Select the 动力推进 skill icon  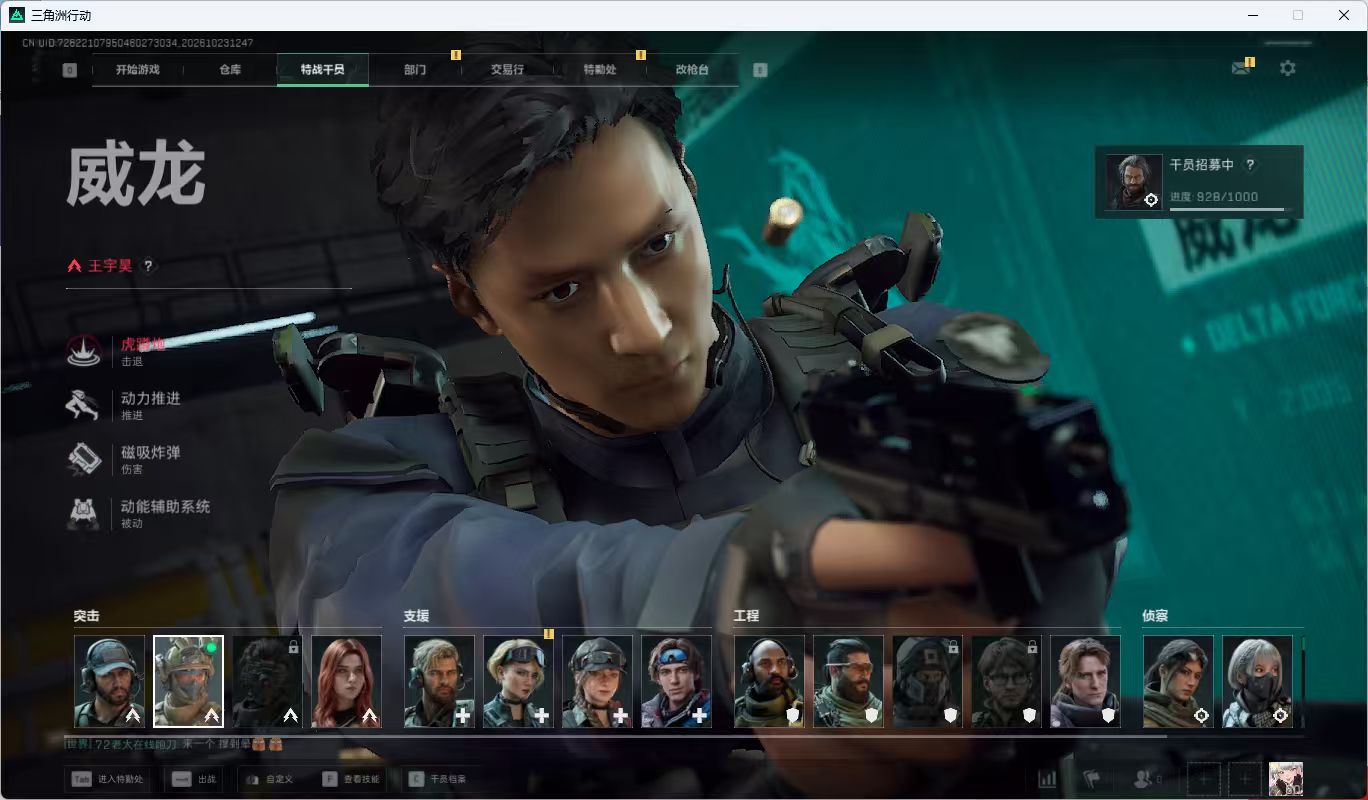pyautogui.click(x=83, y=404)
